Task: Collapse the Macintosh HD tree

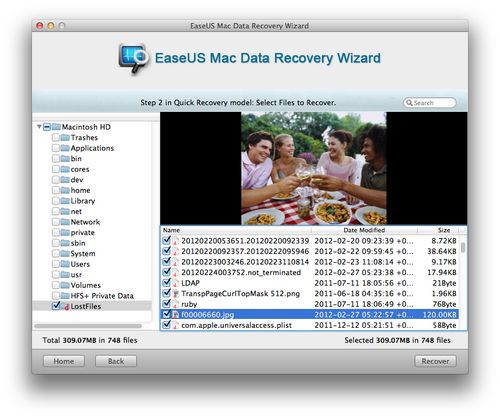Action: click(x=39, y=127)
